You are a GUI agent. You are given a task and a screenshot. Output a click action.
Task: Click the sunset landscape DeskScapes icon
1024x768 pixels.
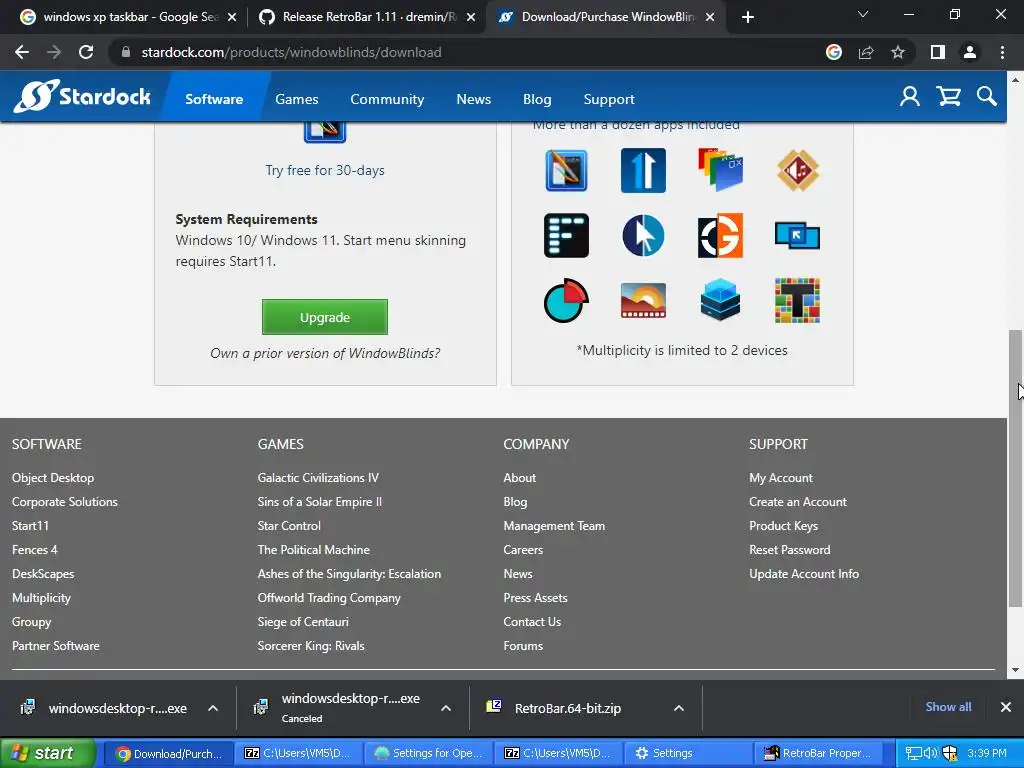(x=643, y=300)
